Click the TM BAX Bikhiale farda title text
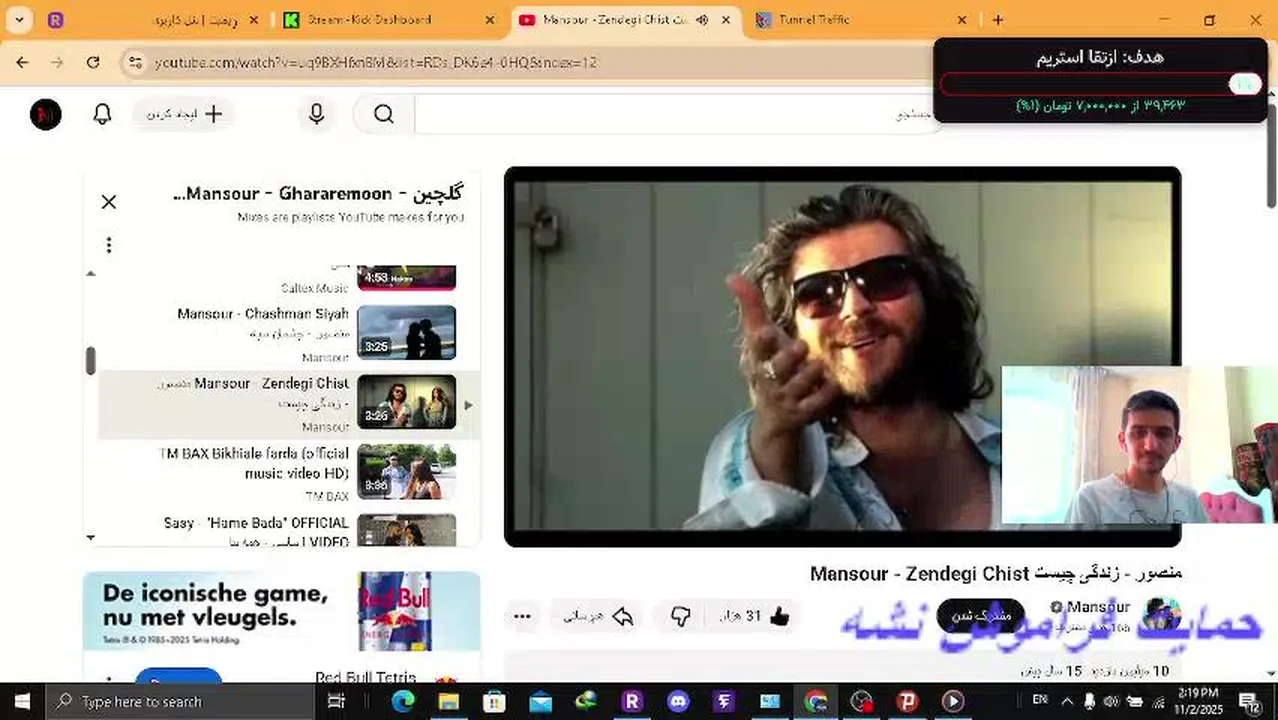This screenshot has height=720, width=1278. pyautogui.click(x=254, y=463)
